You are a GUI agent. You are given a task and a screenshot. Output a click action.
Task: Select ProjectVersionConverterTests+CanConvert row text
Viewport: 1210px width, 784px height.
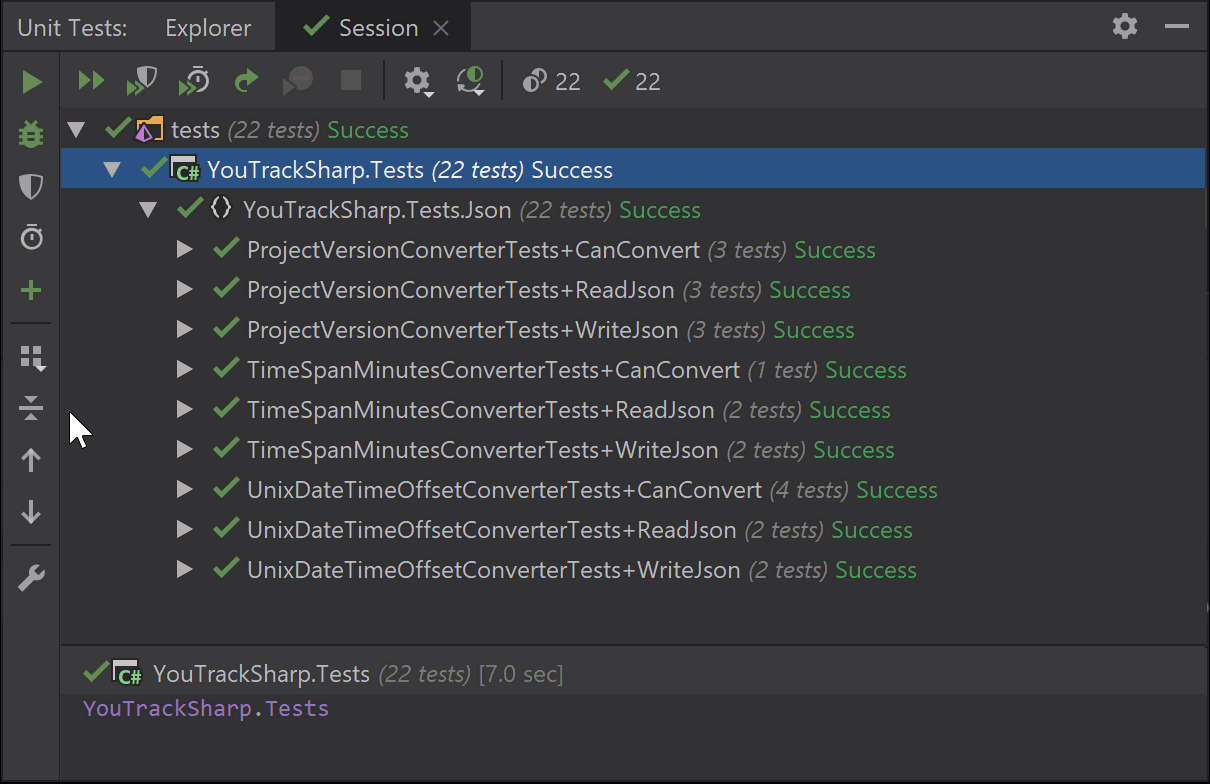pyautogui.click(x=473, y=250)
